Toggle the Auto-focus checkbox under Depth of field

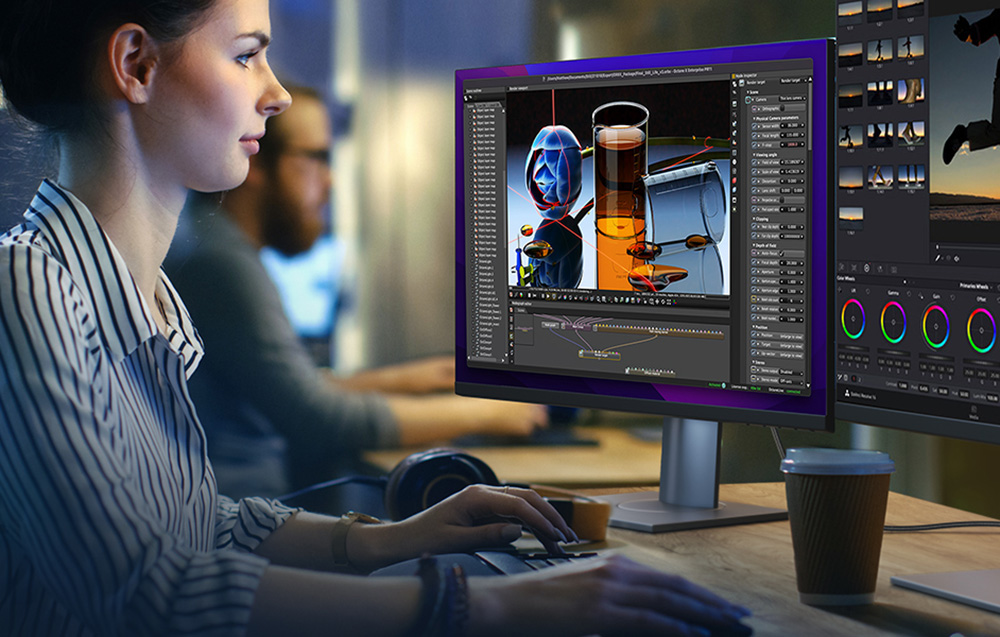click(x=783, y=253)
